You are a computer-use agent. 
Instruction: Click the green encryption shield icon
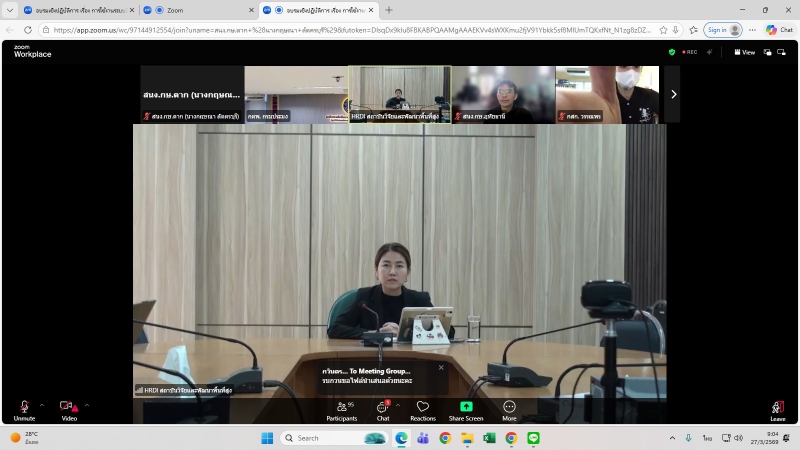tap(672, 52)
